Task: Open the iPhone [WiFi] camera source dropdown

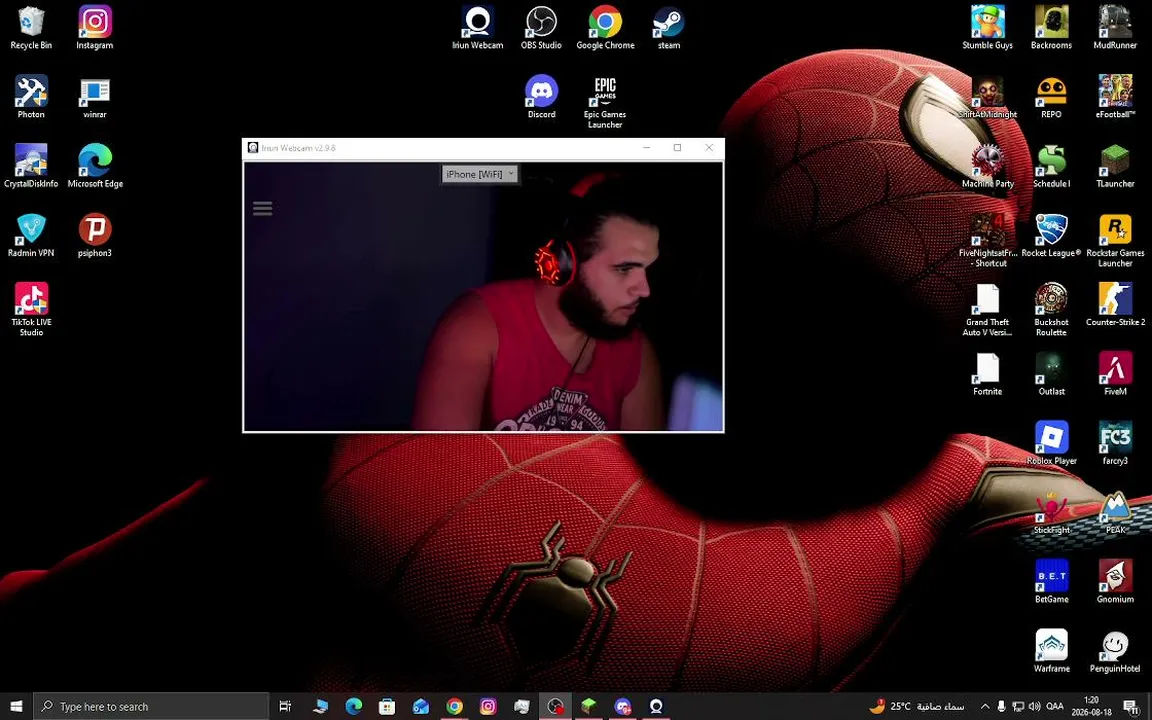Action: (479, 174)
